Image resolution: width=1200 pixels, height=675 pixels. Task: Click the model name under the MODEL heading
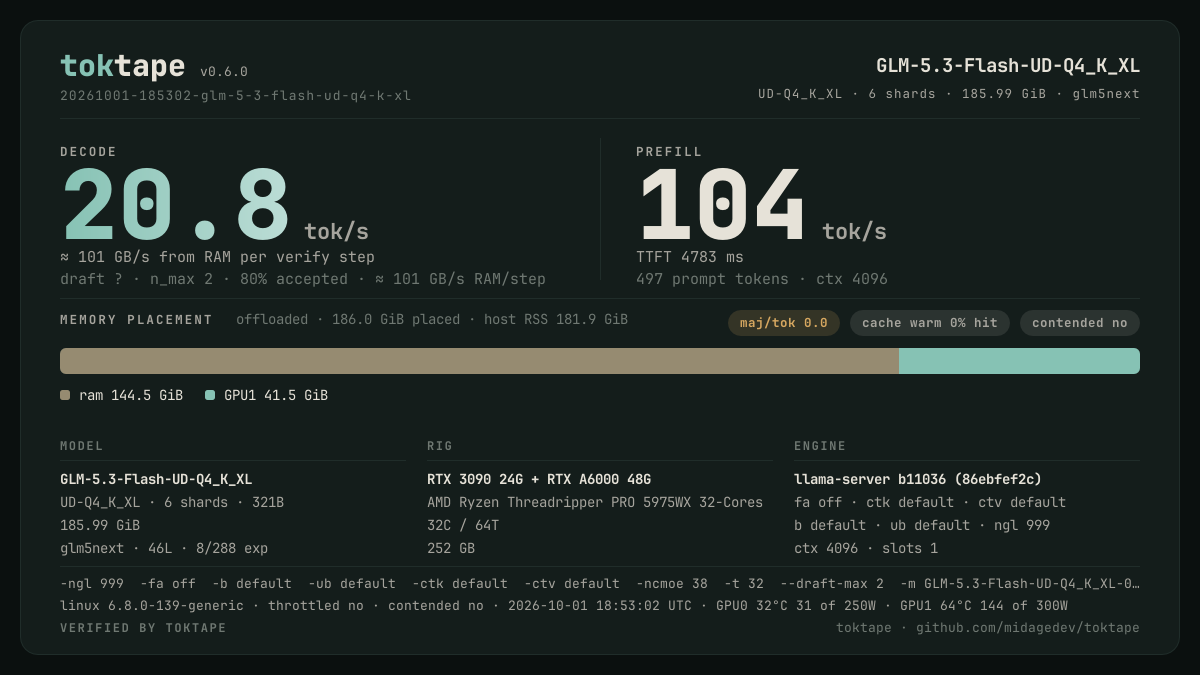coord(156,479)
